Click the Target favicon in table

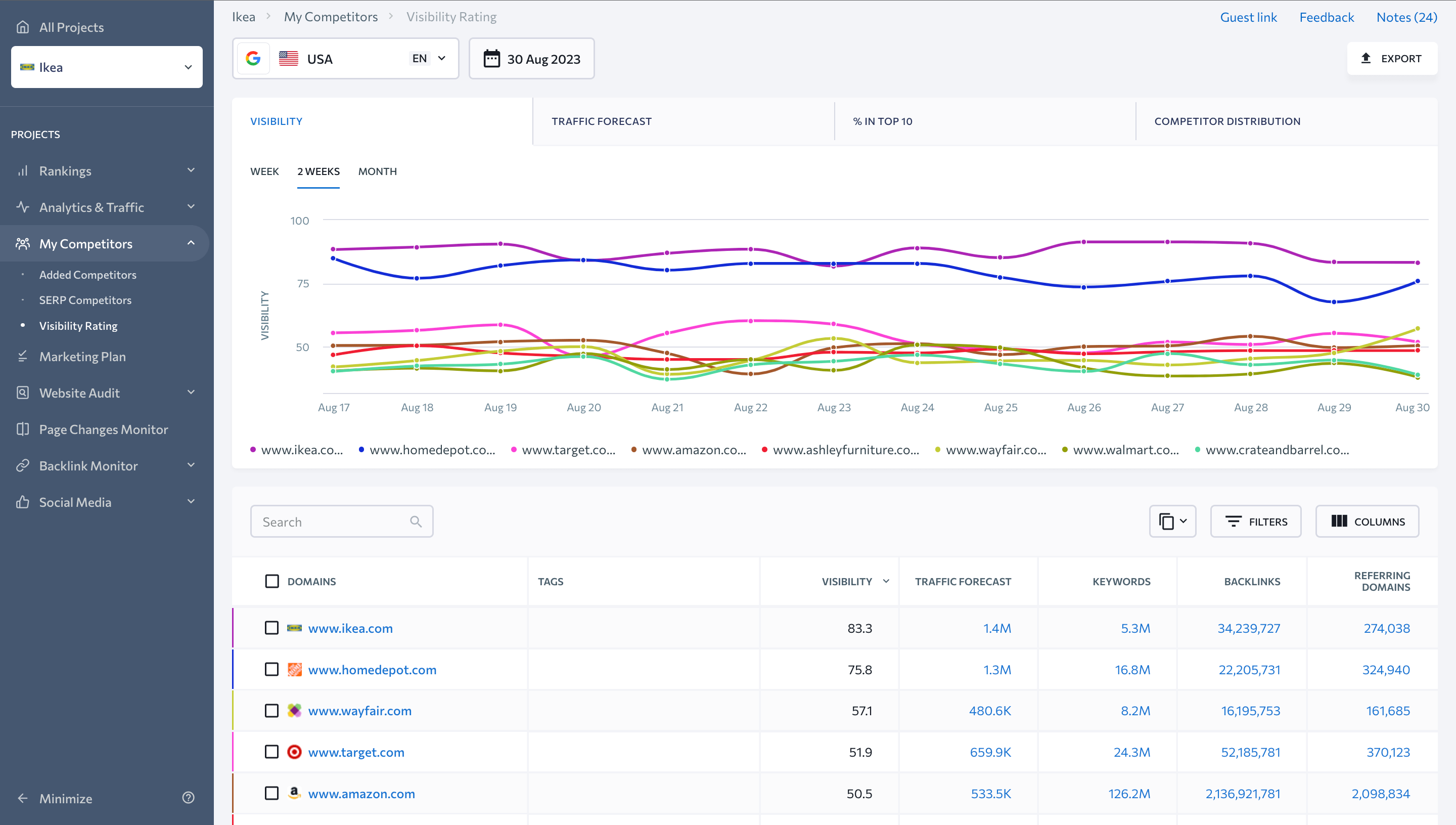tap(294, 752)
